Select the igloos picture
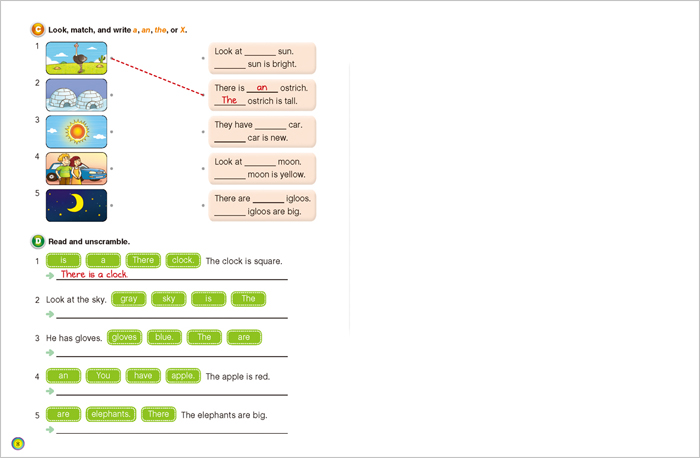The image size is (700, 458). tap(76, 95)
